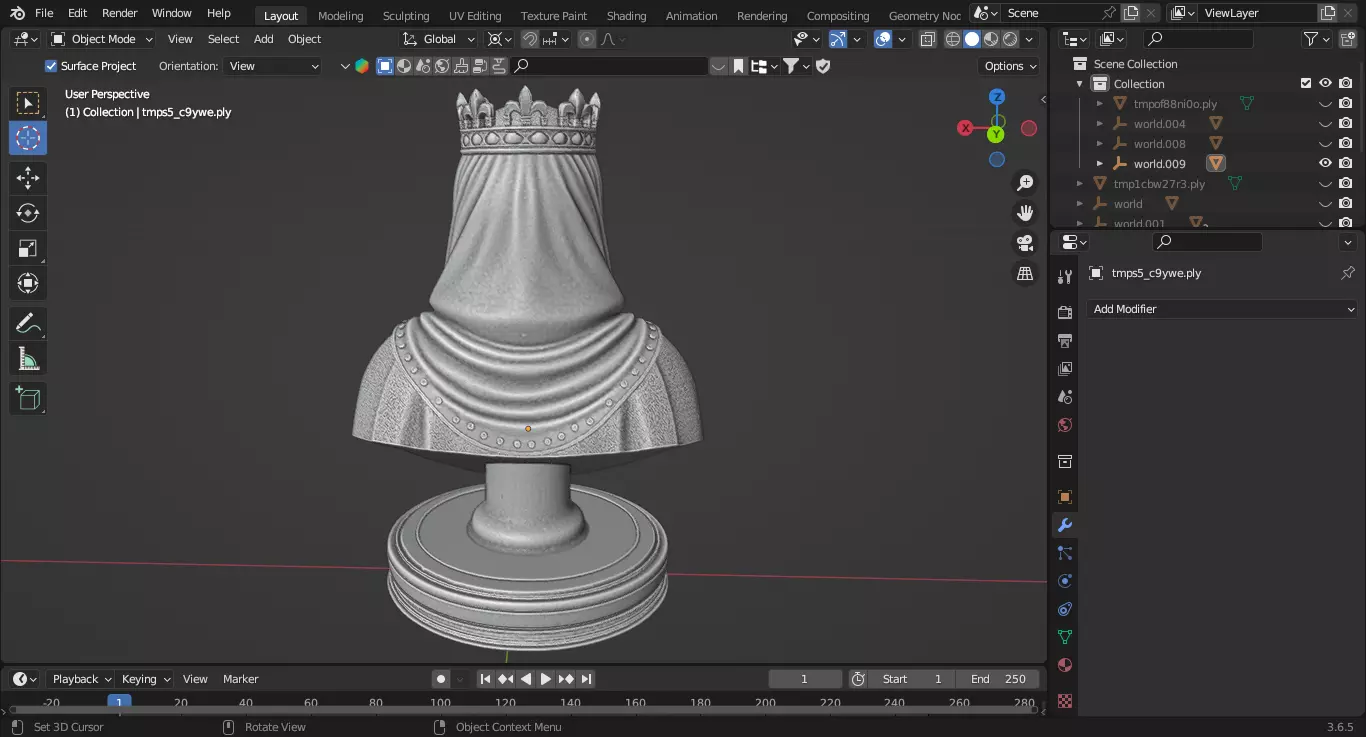Disable world.008 render camera toggle
This screenshot has height=737, width=1366.
click(1346, 143)
